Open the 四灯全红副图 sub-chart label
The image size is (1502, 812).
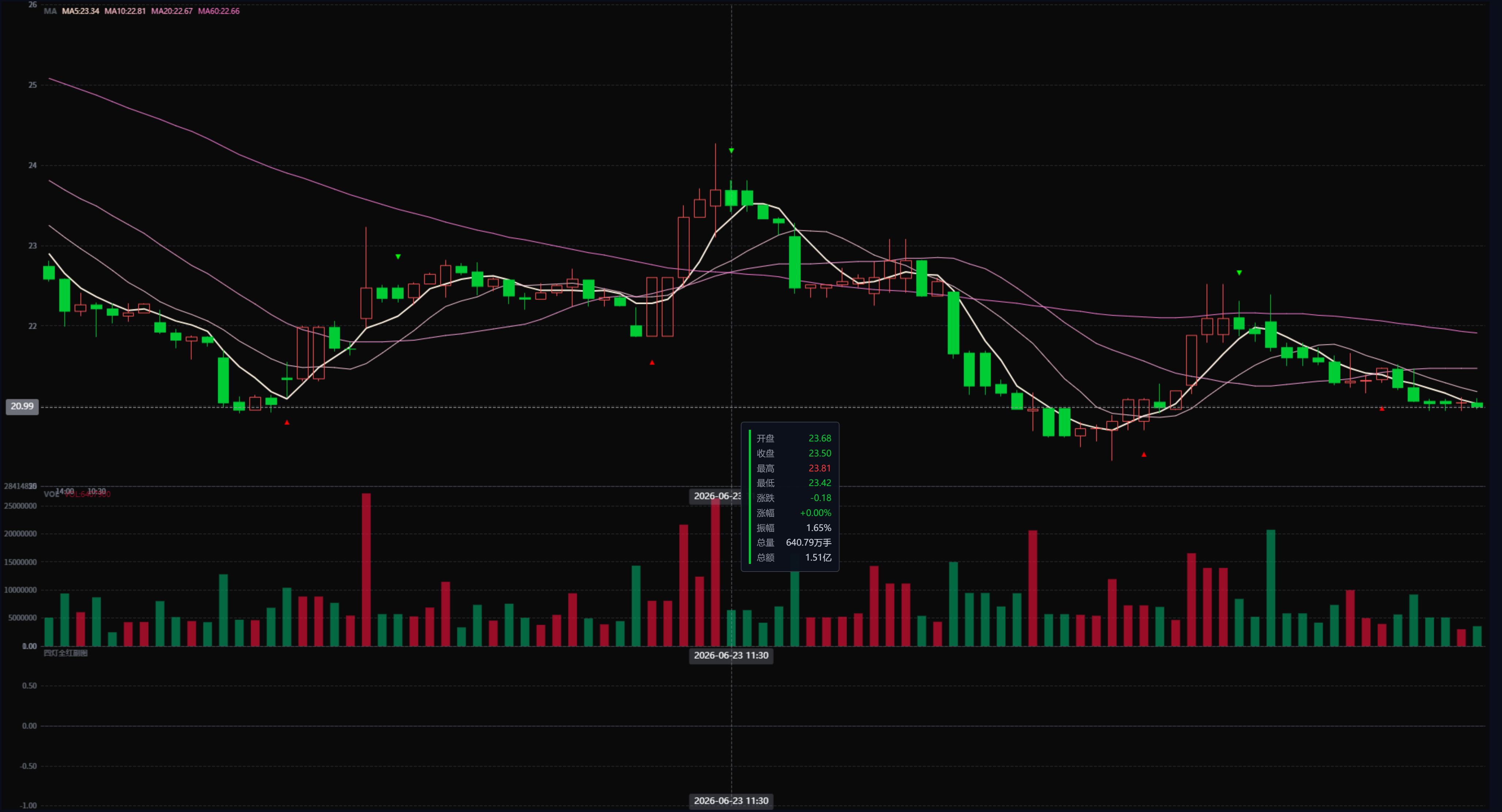coord(65,653)
